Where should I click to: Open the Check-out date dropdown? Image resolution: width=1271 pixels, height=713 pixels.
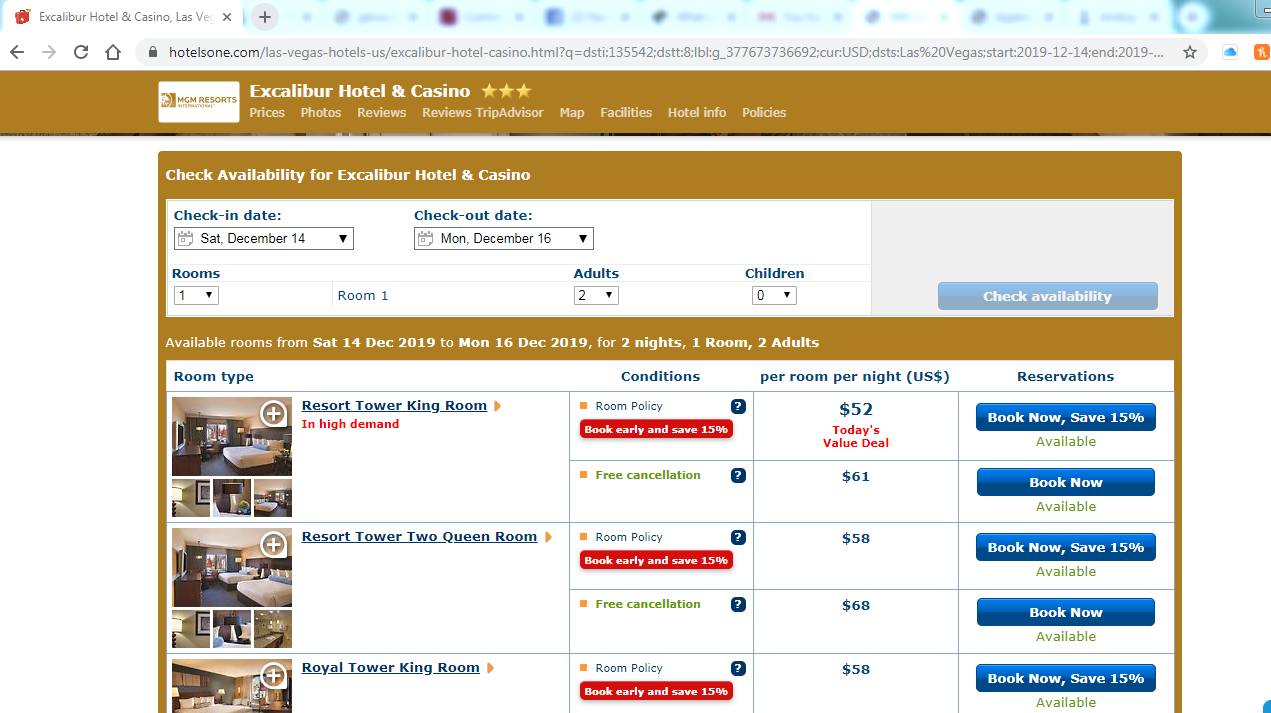tap(504, 239)
